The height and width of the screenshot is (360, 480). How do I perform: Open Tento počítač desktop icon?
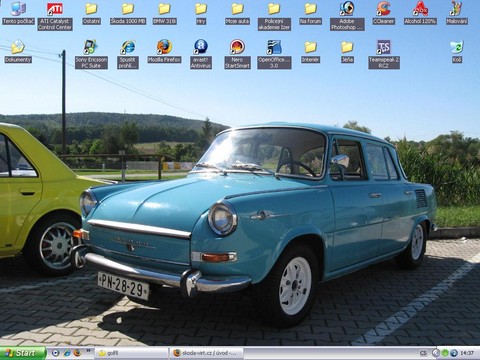[18, 13]
